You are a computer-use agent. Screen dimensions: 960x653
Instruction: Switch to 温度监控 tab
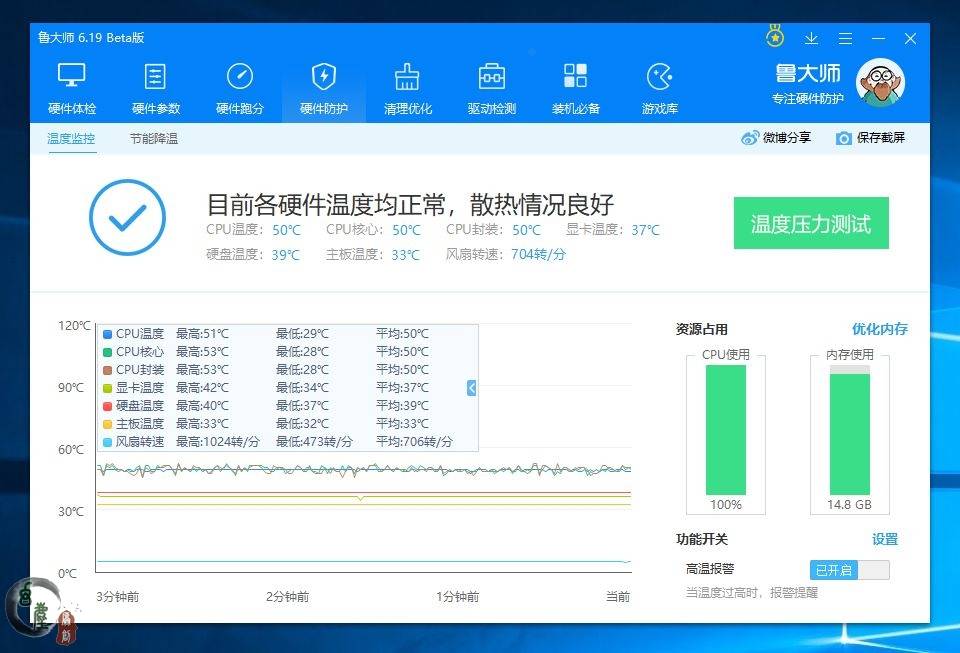pyautogui.click(x=71, y=139)
